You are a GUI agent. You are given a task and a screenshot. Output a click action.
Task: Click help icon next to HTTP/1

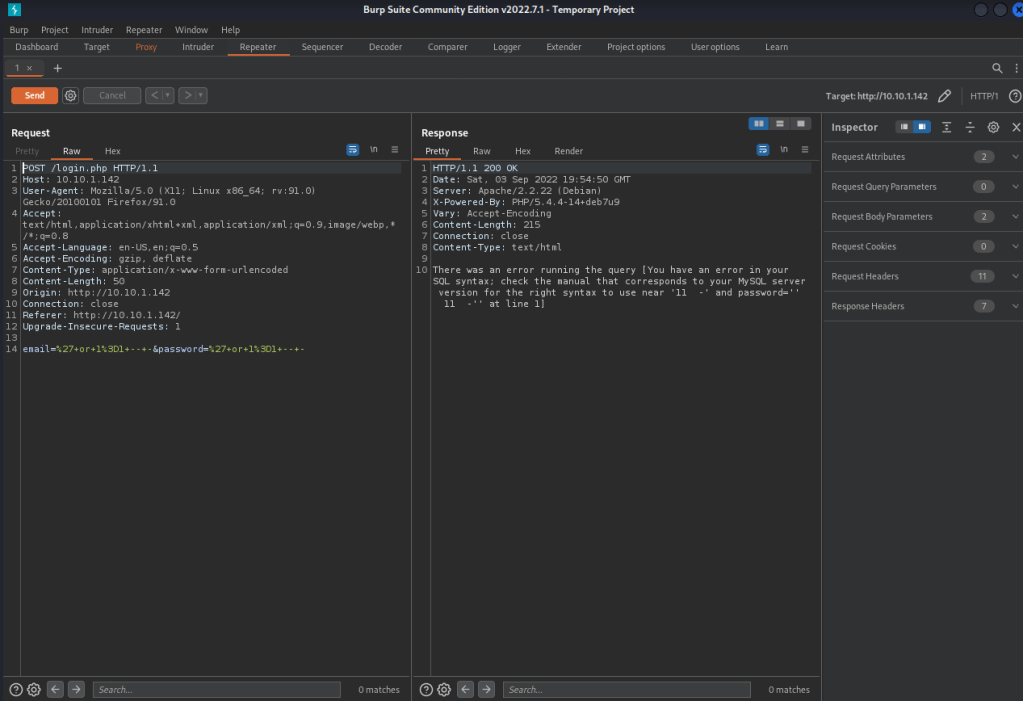[x=1015, y=96]
